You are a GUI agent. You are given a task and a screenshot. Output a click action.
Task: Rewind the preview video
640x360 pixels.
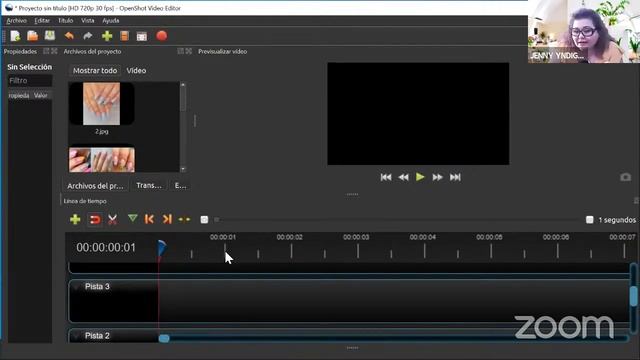403,177
